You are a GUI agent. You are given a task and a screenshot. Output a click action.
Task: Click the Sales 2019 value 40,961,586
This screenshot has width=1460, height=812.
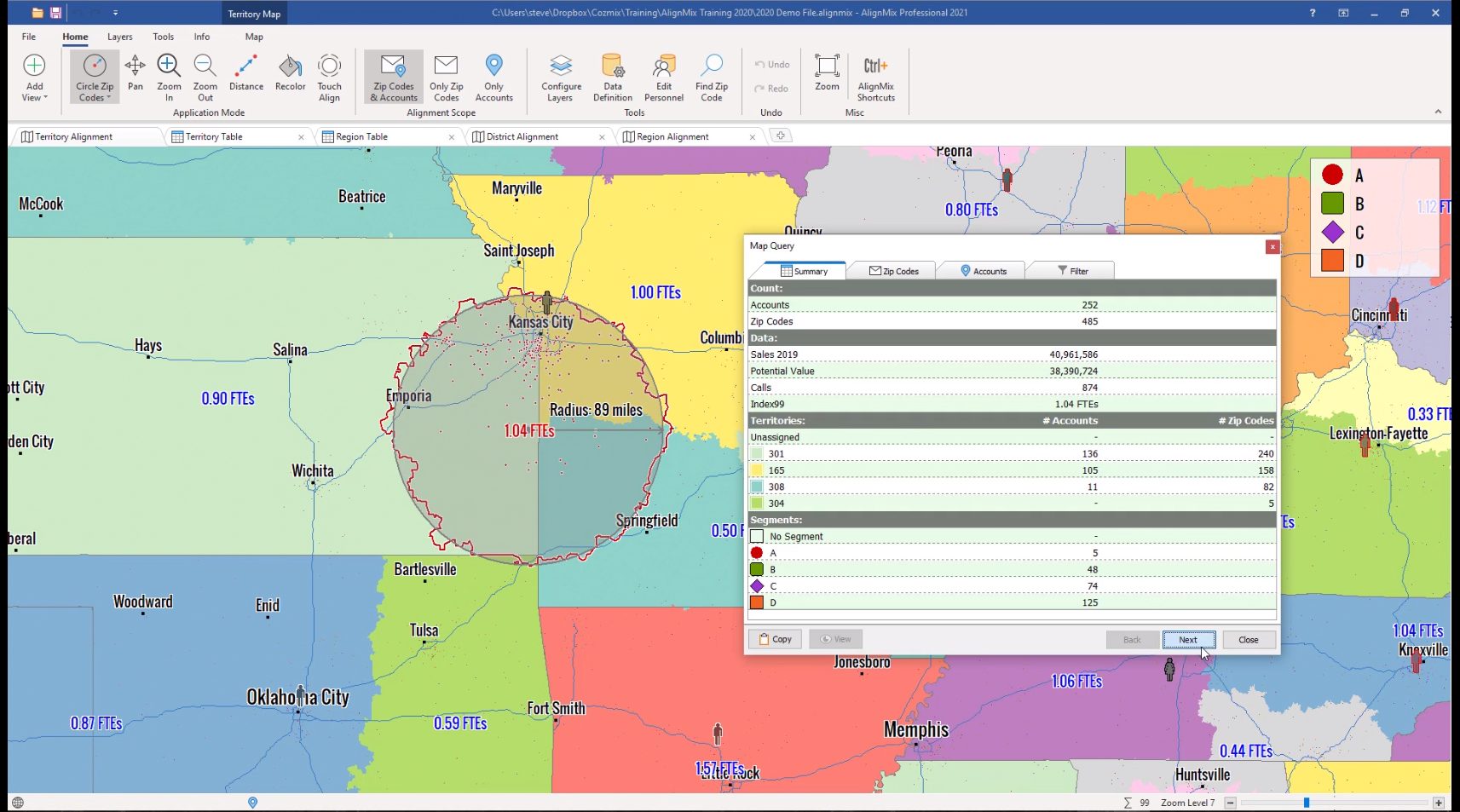pyautogui.click(x=1074, y=354)
